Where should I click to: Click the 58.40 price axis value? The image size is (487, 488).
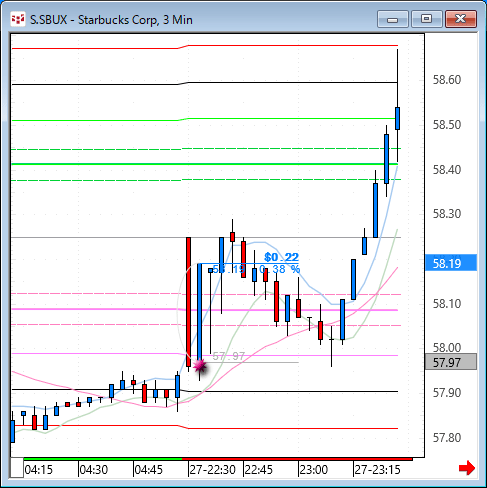[447, 170]
